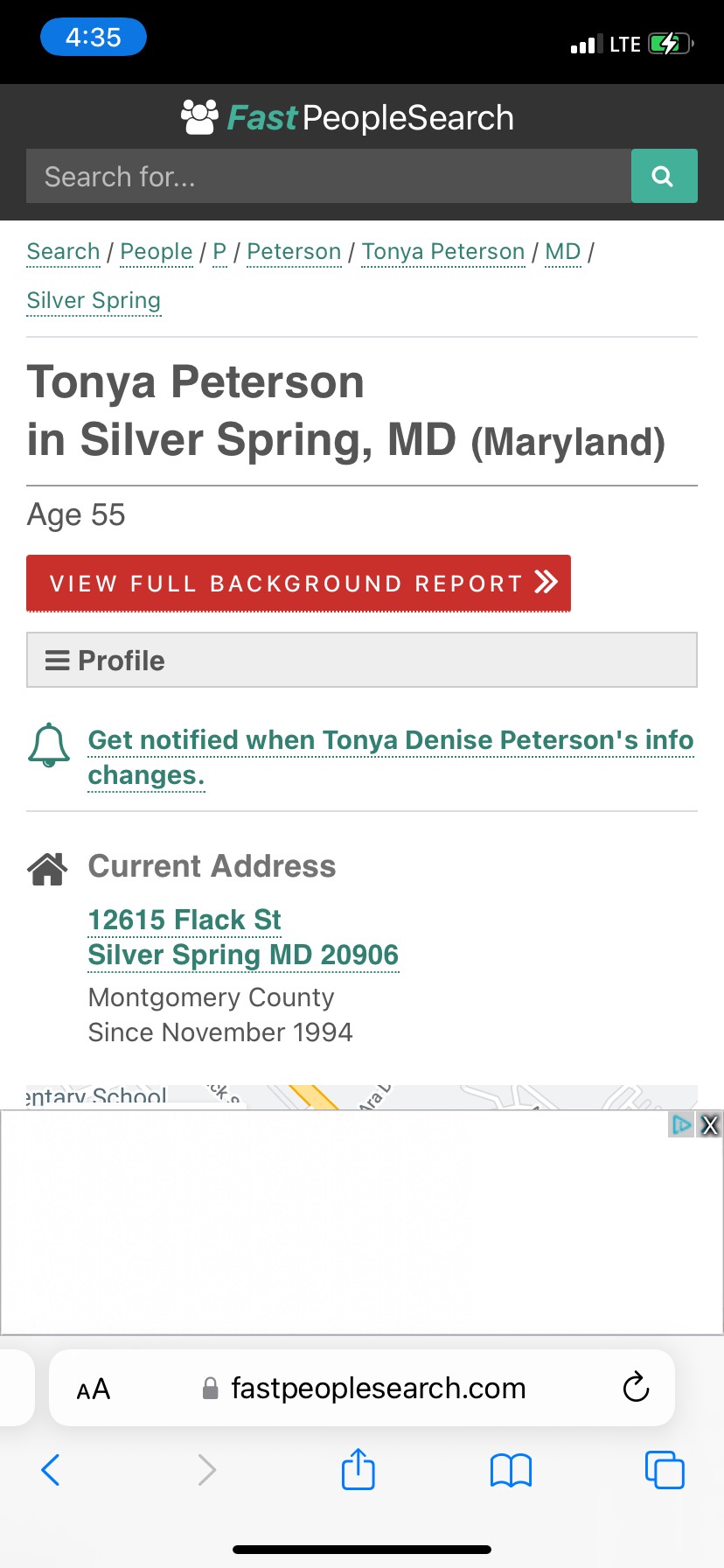Open the People breadcrumb link
Image resolution: width=724 pixels, height=1568 pixels.
click(156, 252)
